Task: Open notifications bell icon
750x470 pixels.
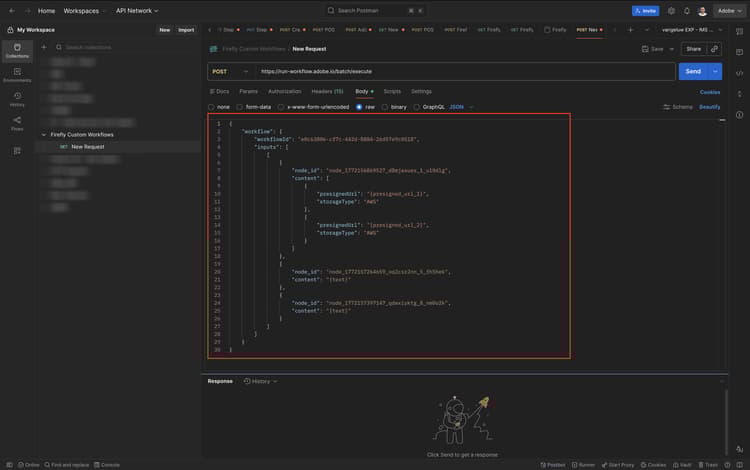Action: click(686, 11)
